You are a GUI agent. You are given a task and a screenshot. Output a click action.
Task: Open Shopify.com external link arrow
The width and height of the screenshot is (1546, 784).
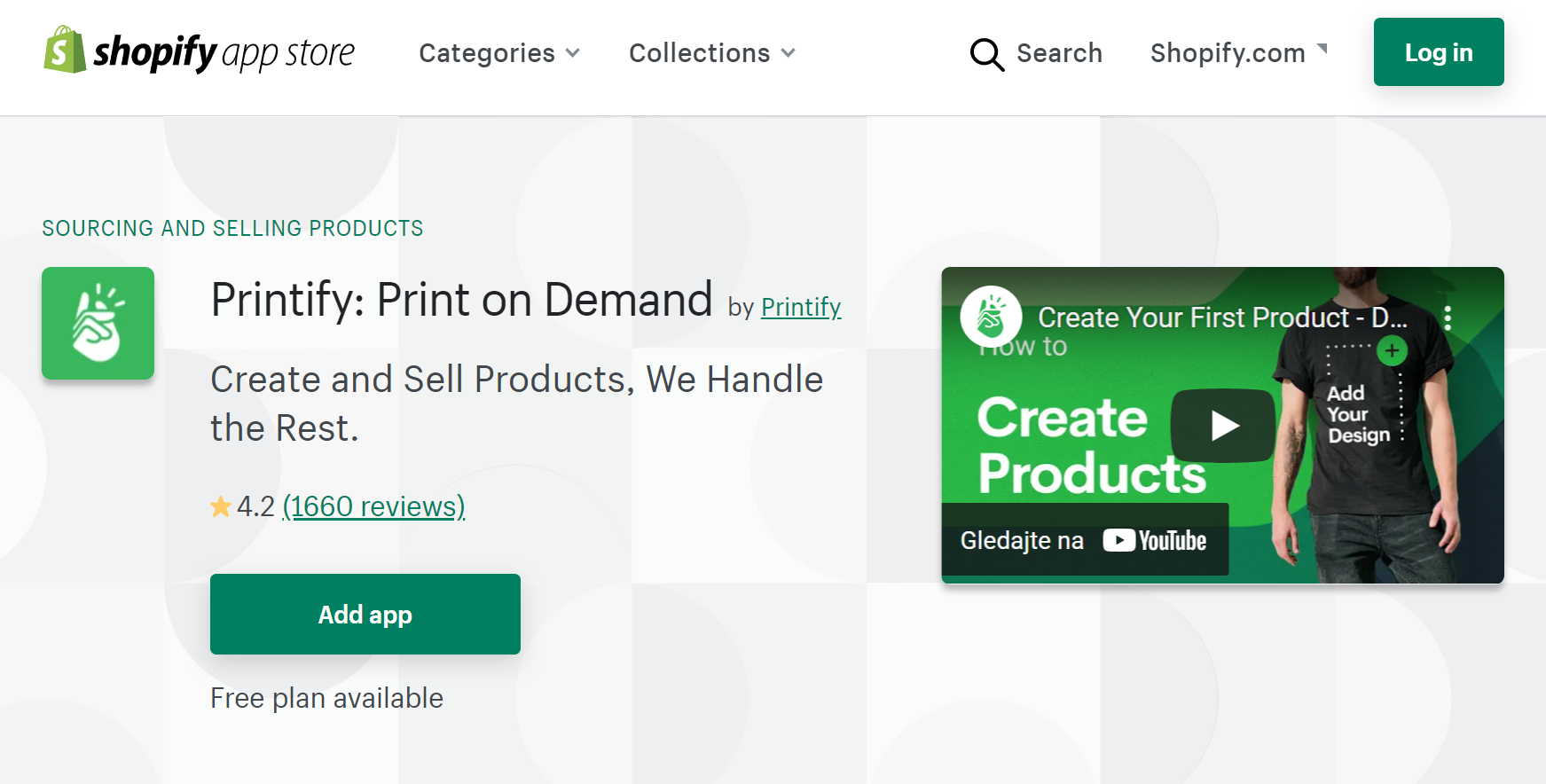[1322, 49]
